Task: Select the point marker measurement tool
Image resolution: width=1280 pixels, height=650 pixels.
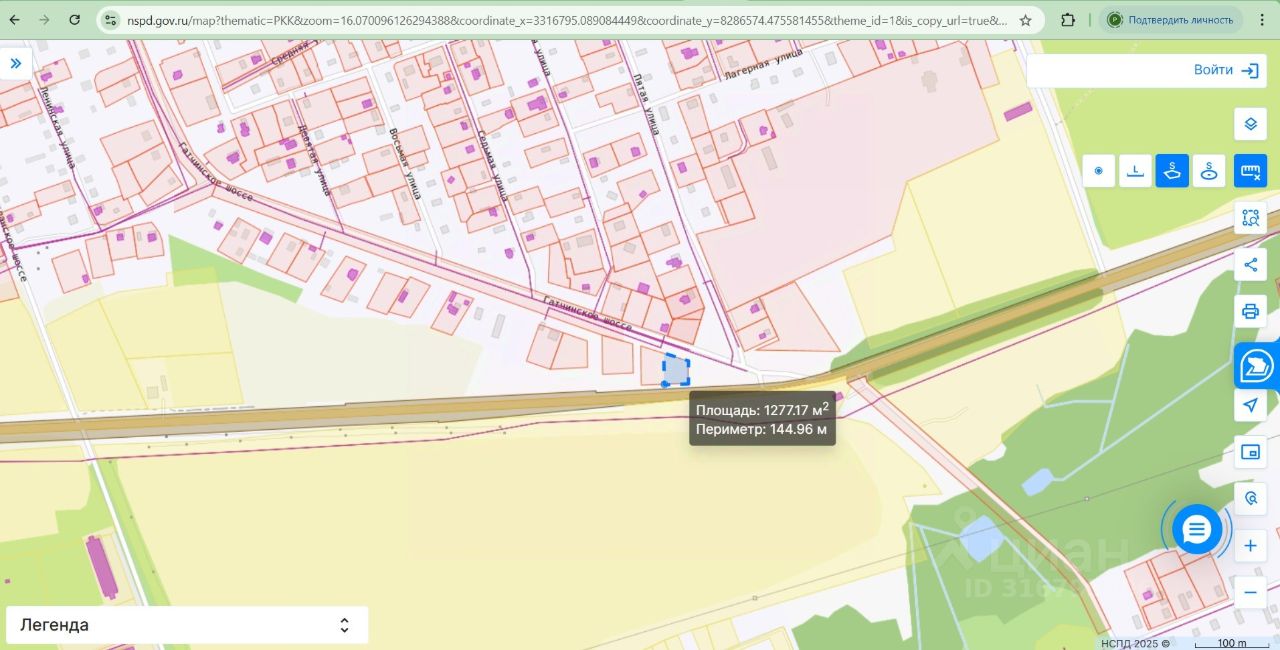Action: [x=1098, y=171]
